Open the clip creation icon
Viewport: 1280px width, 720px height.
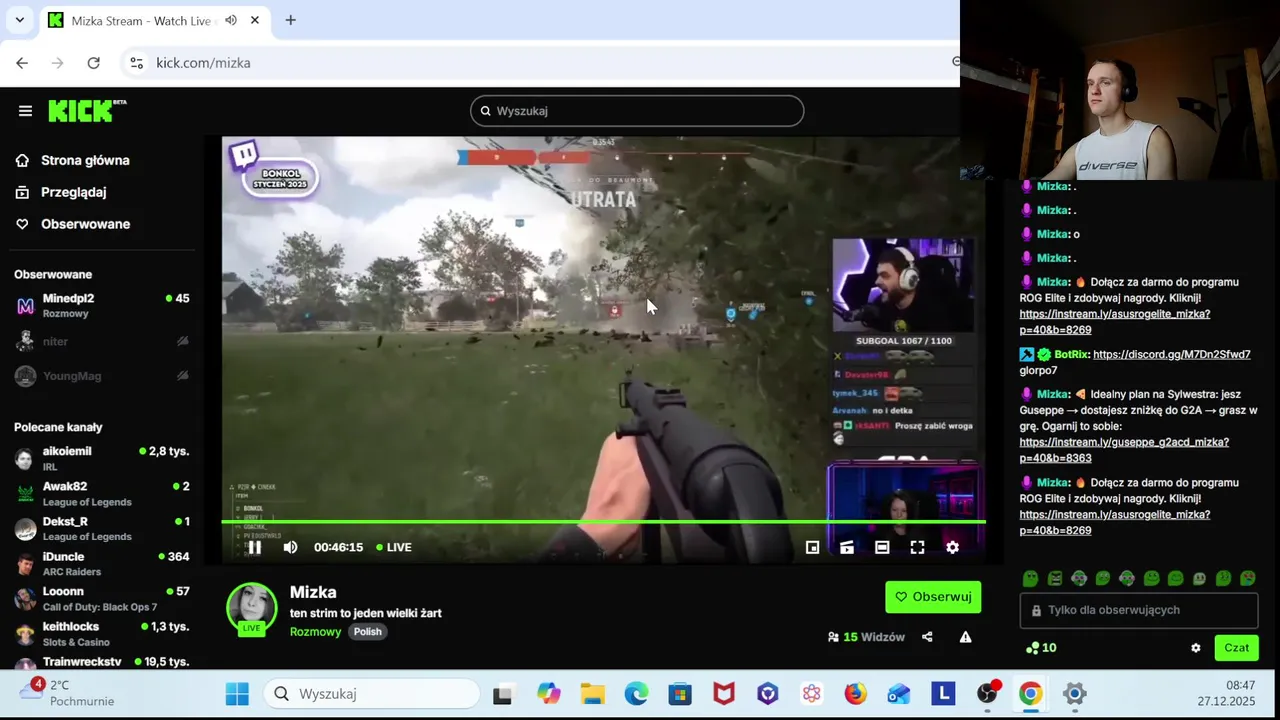click(847, 547)
